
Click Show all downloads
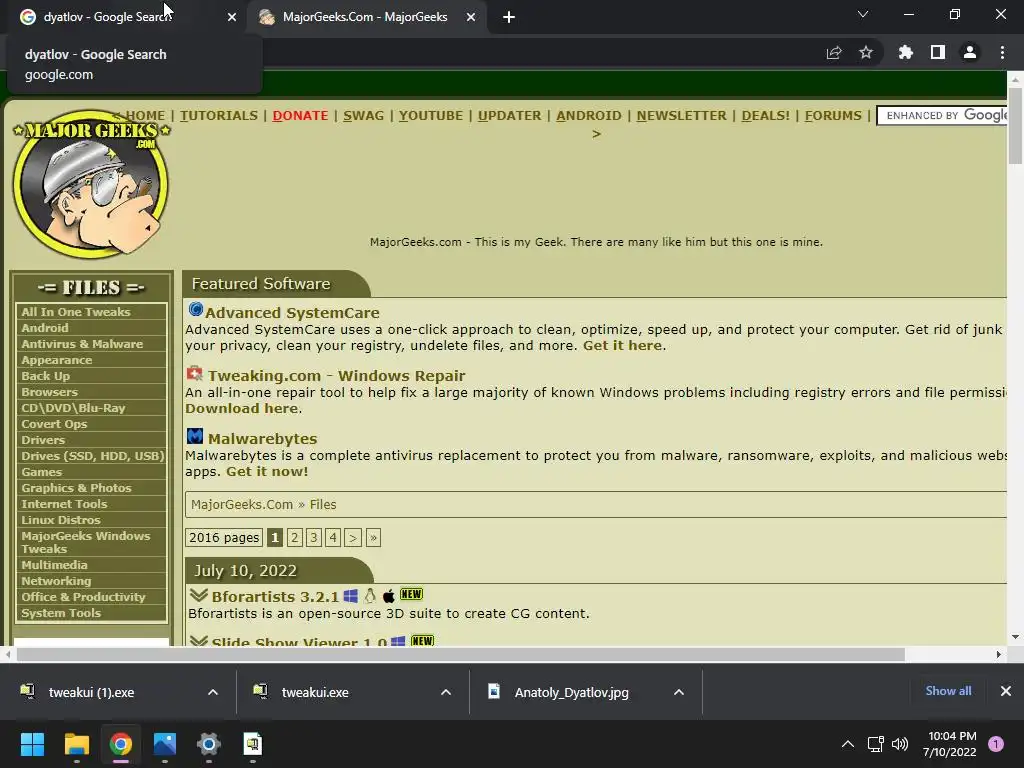click(x=948, y=691)
